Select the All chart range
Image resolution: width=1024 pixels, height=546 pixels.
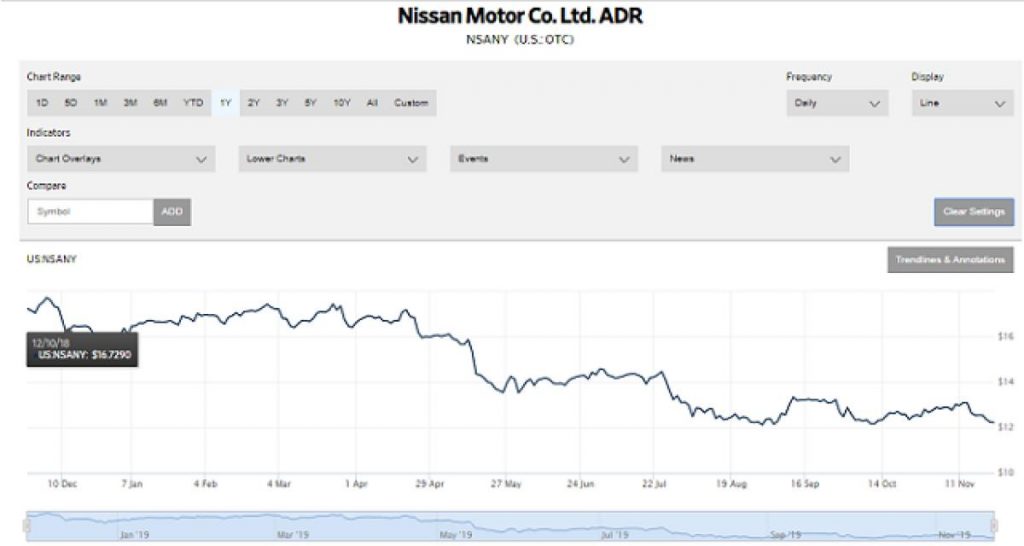click(372, 103)
